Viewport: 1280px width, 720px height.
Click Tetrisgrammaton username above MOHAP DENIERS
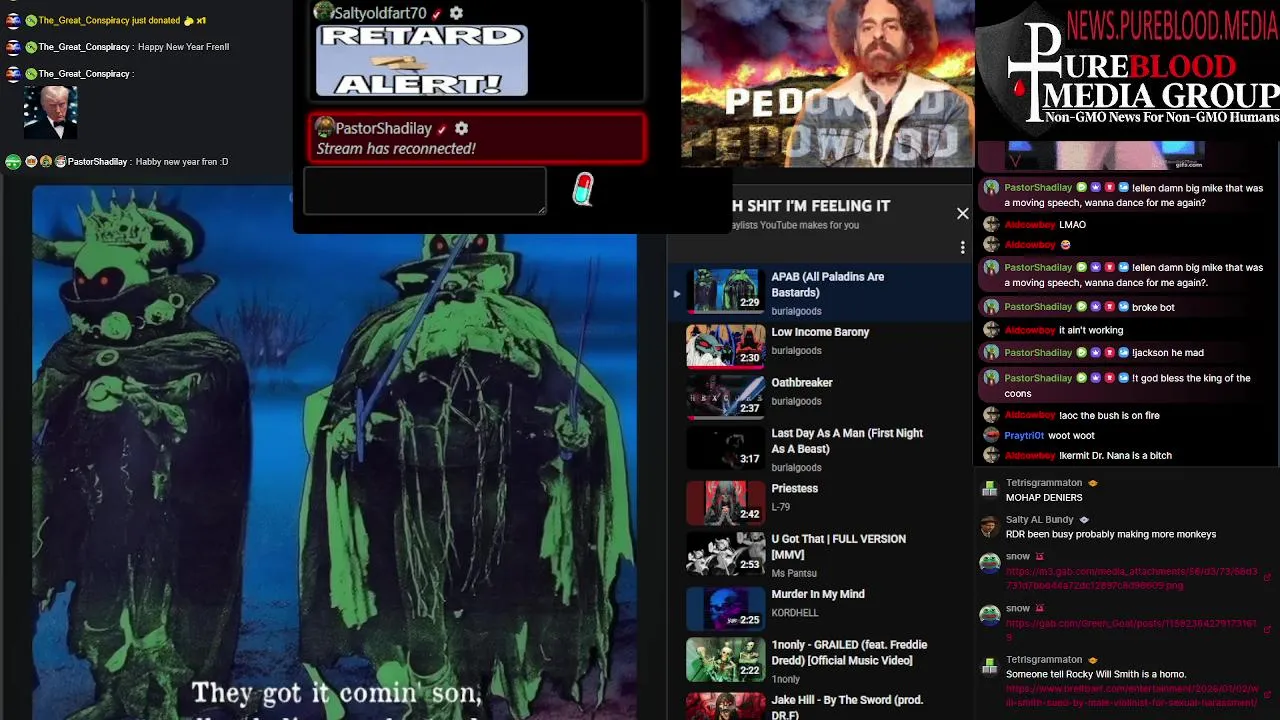(x=1044, y=483)
